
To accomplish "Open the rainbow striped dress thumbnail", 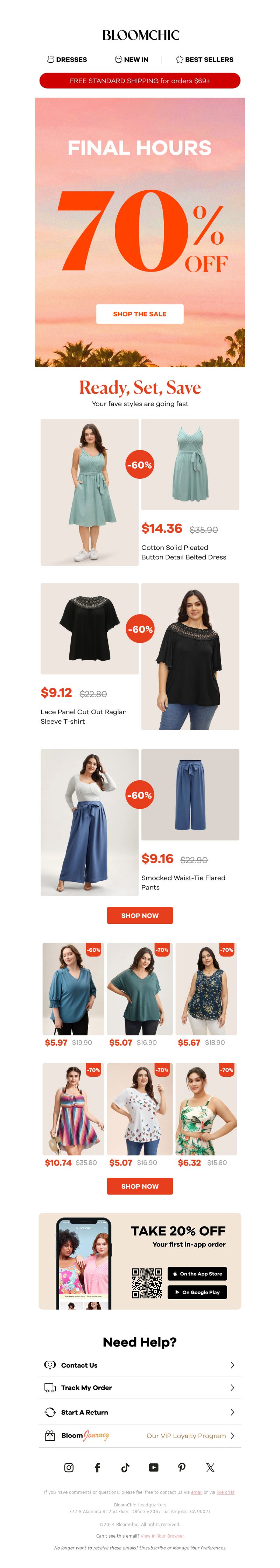I will [x=73, y=1109].
